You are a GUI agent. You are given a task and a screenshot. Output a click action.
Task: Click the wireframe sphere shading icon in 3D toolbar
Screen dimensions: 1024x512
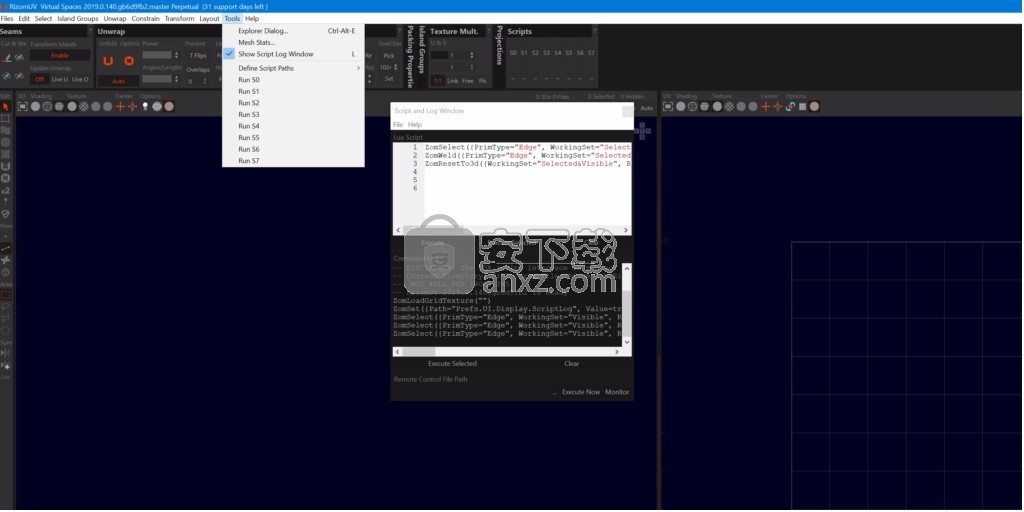coord(47,106)
